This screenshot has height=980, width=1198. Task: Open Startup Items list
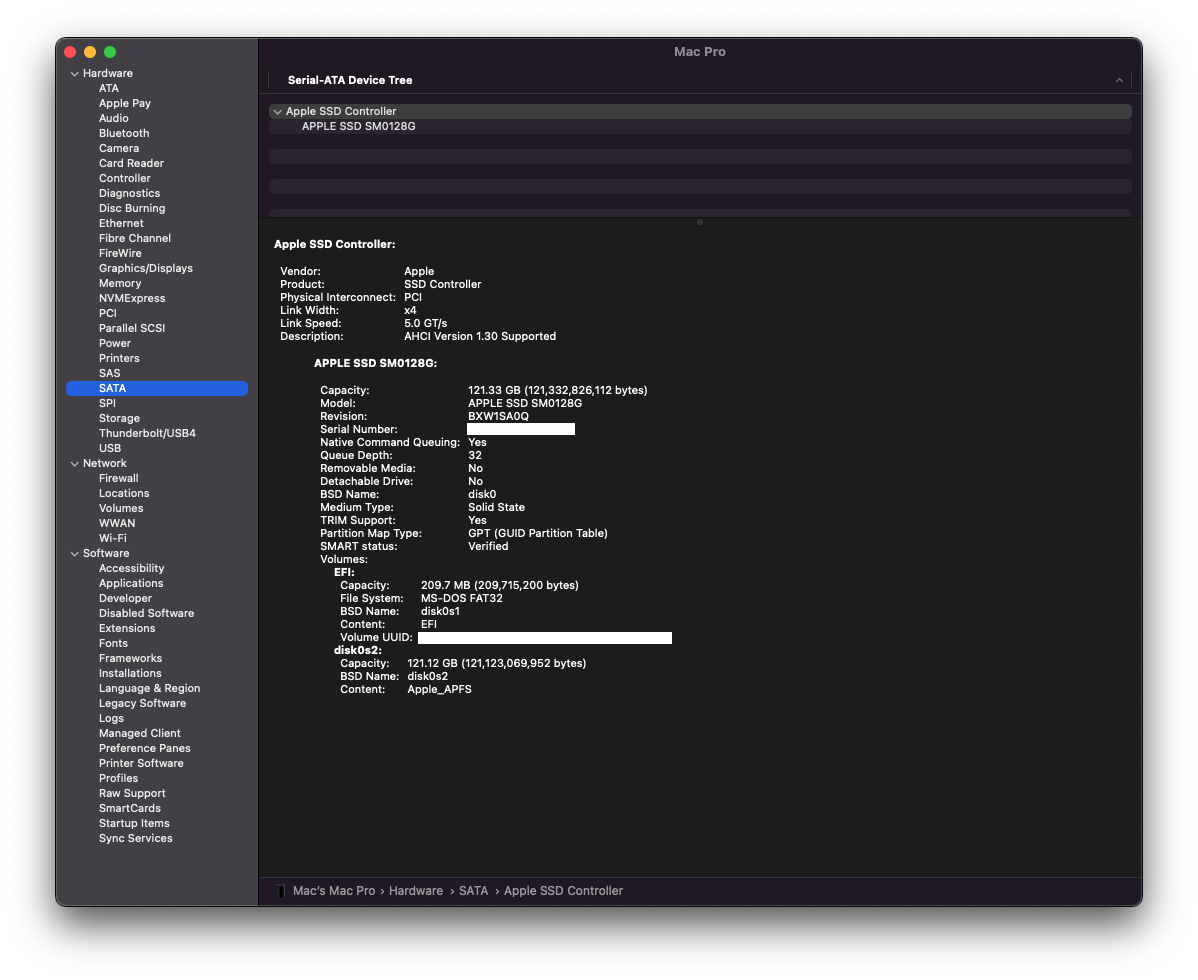tap(134, 823)
